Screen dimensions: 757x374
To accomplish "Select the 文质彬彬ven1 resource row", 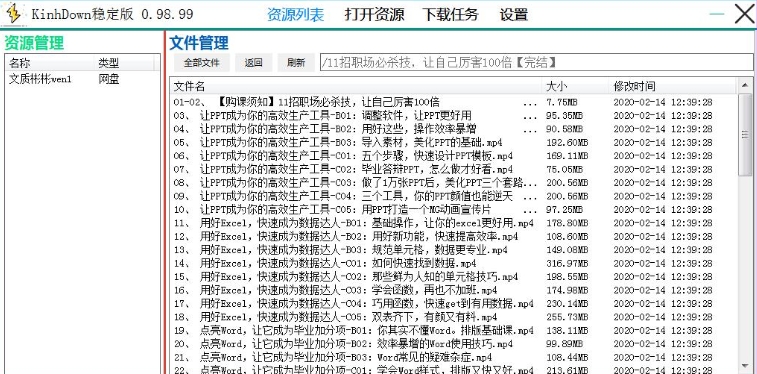I will click(x=82, y=79).
